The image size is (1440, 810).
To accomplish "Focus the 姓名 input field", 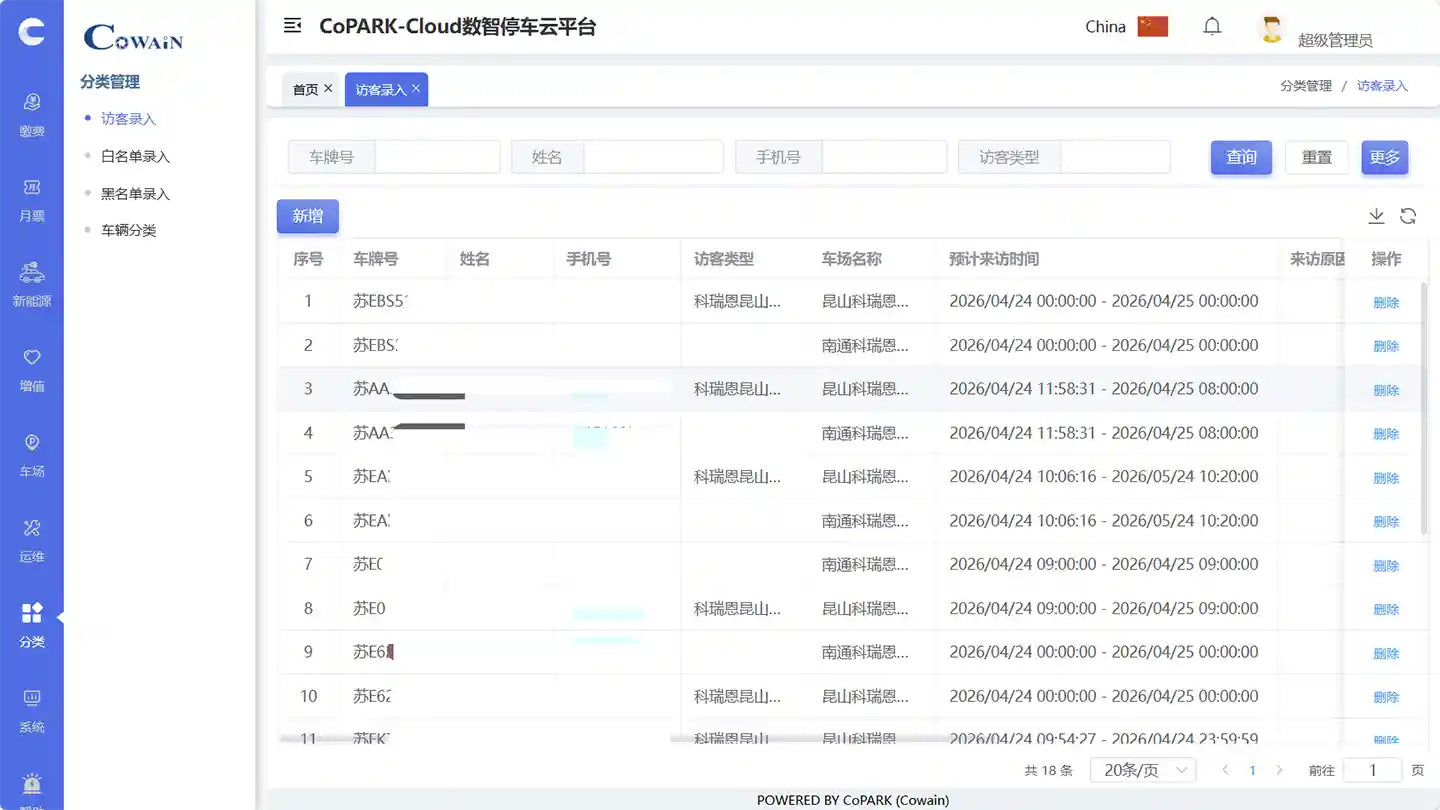I will [653, 157].
